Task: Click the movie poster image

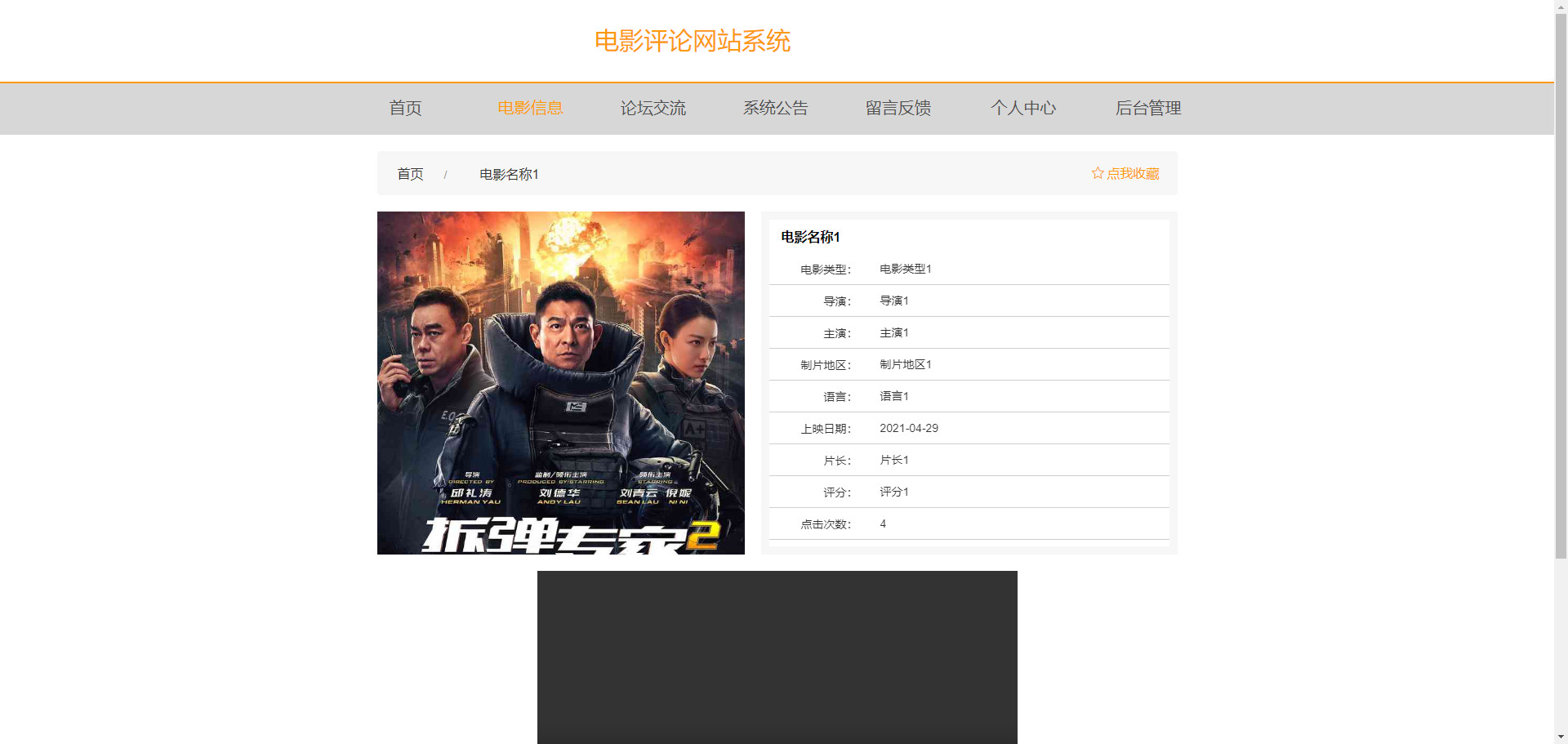Action: click(561, 383)
